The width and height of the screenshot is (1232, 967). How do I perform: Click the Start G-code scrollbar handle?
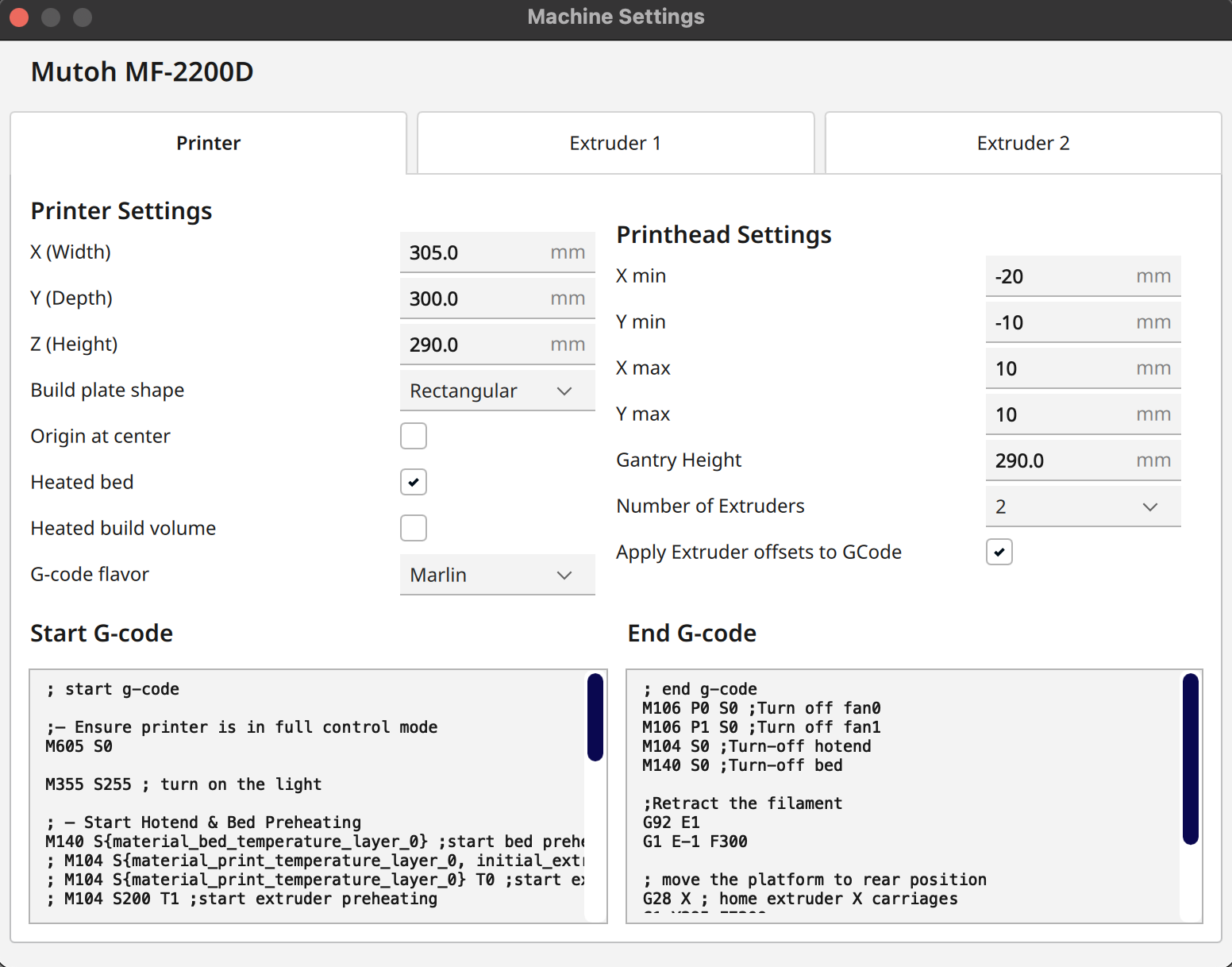click(595, 717)
